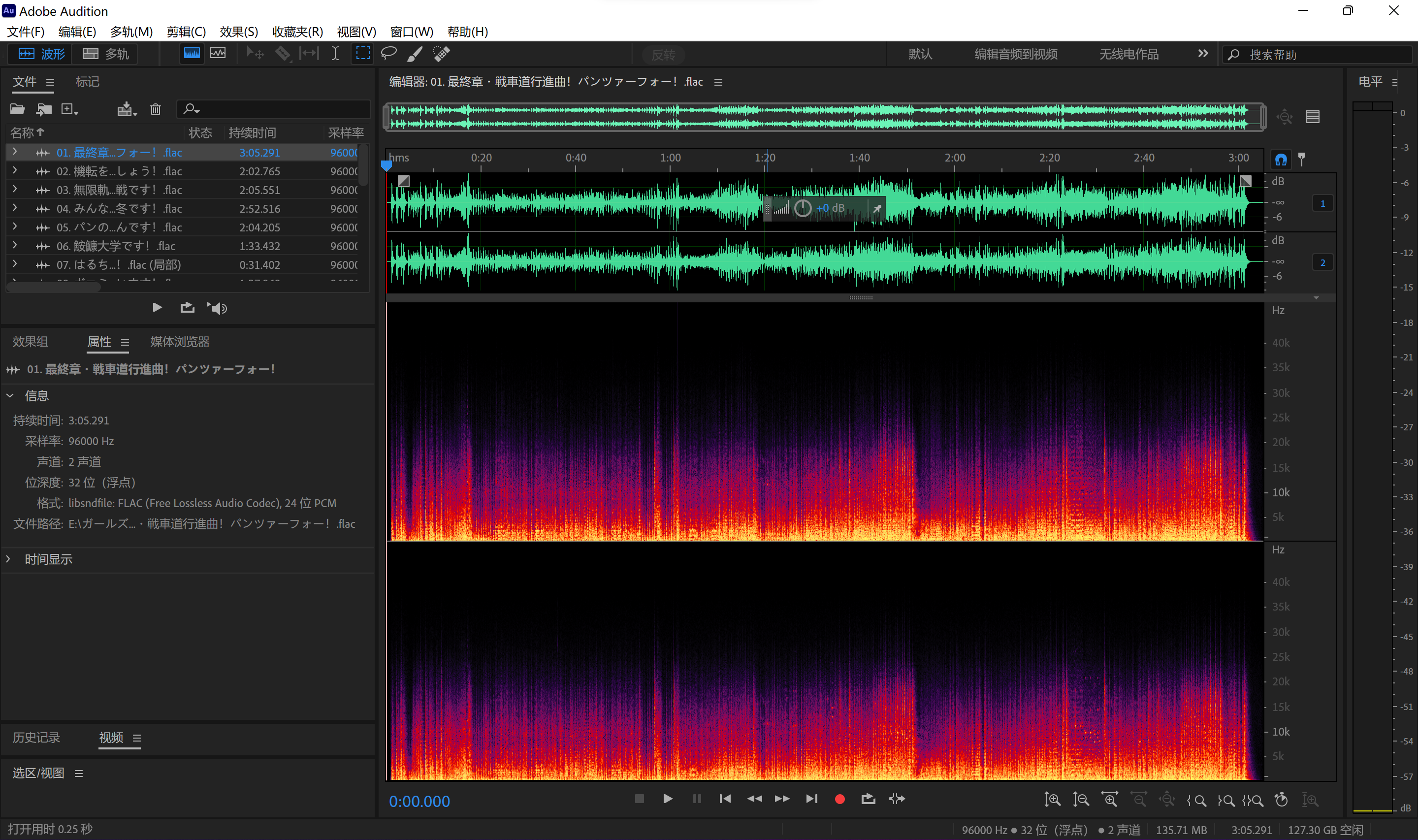Show the spectral pitch display
Viewport: 1418px width, 840px height.
point(218,54)
